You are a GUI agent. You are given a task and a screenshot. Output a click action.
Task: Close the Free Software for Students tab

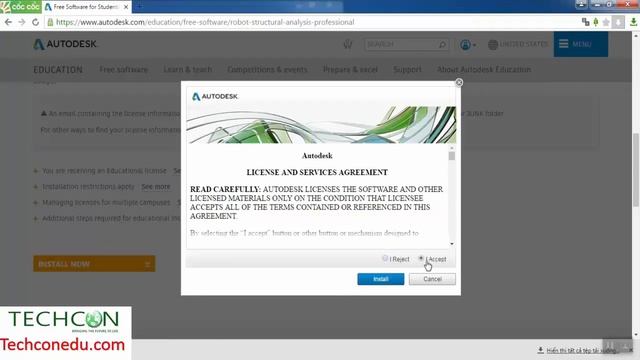click(x=126, y=7)
